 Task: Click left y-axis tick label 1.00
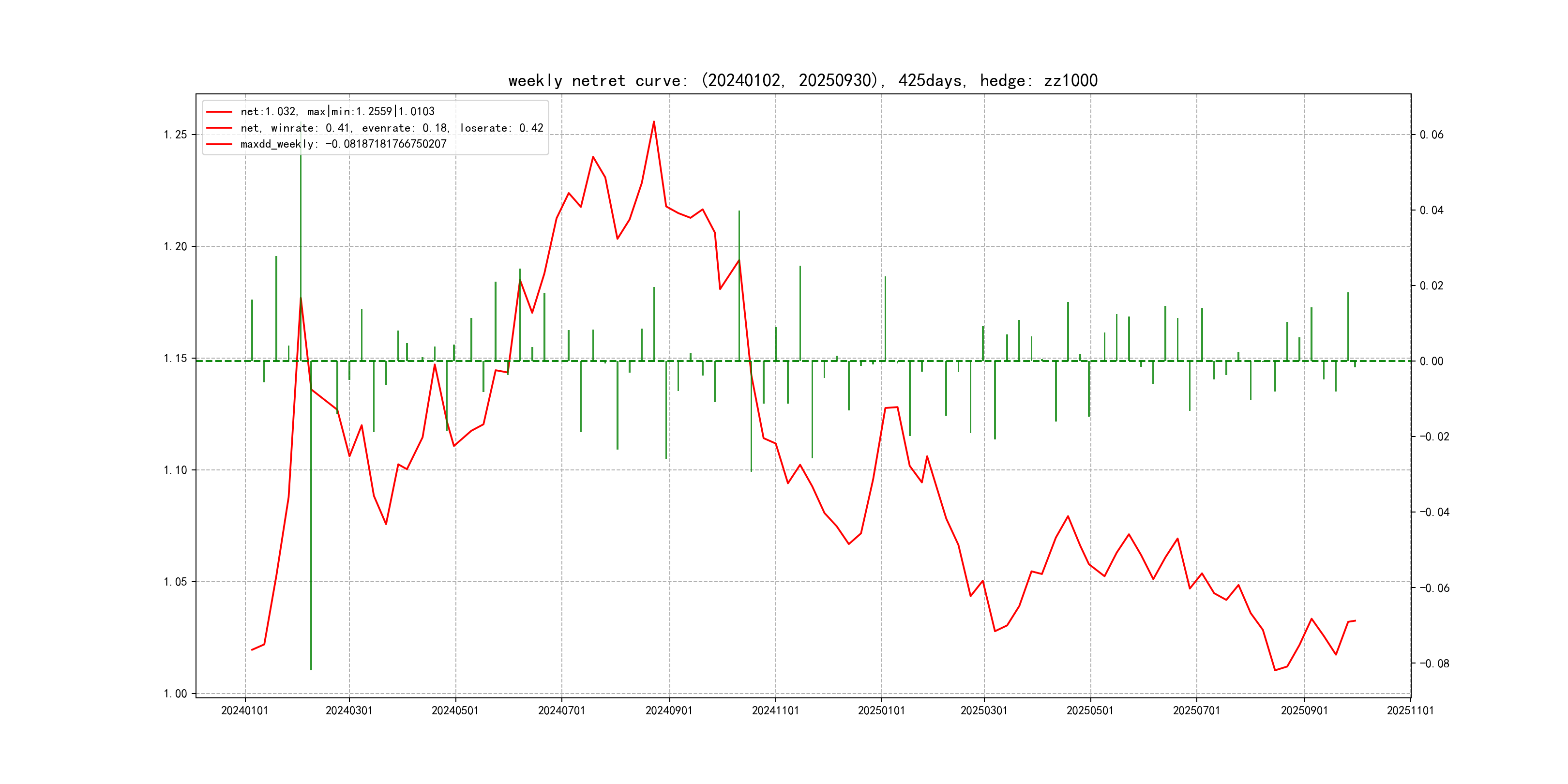click(175, 694)
